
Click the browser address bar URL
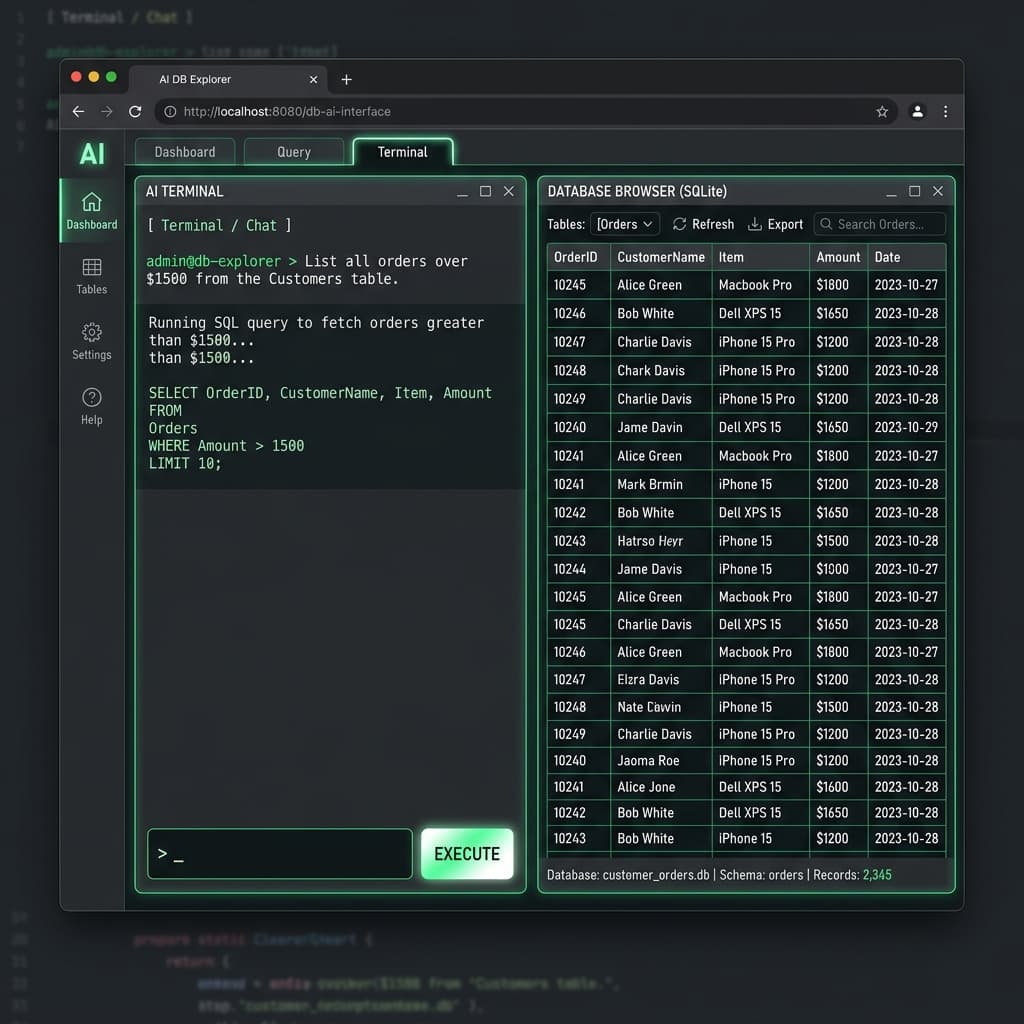click(287, 112)
